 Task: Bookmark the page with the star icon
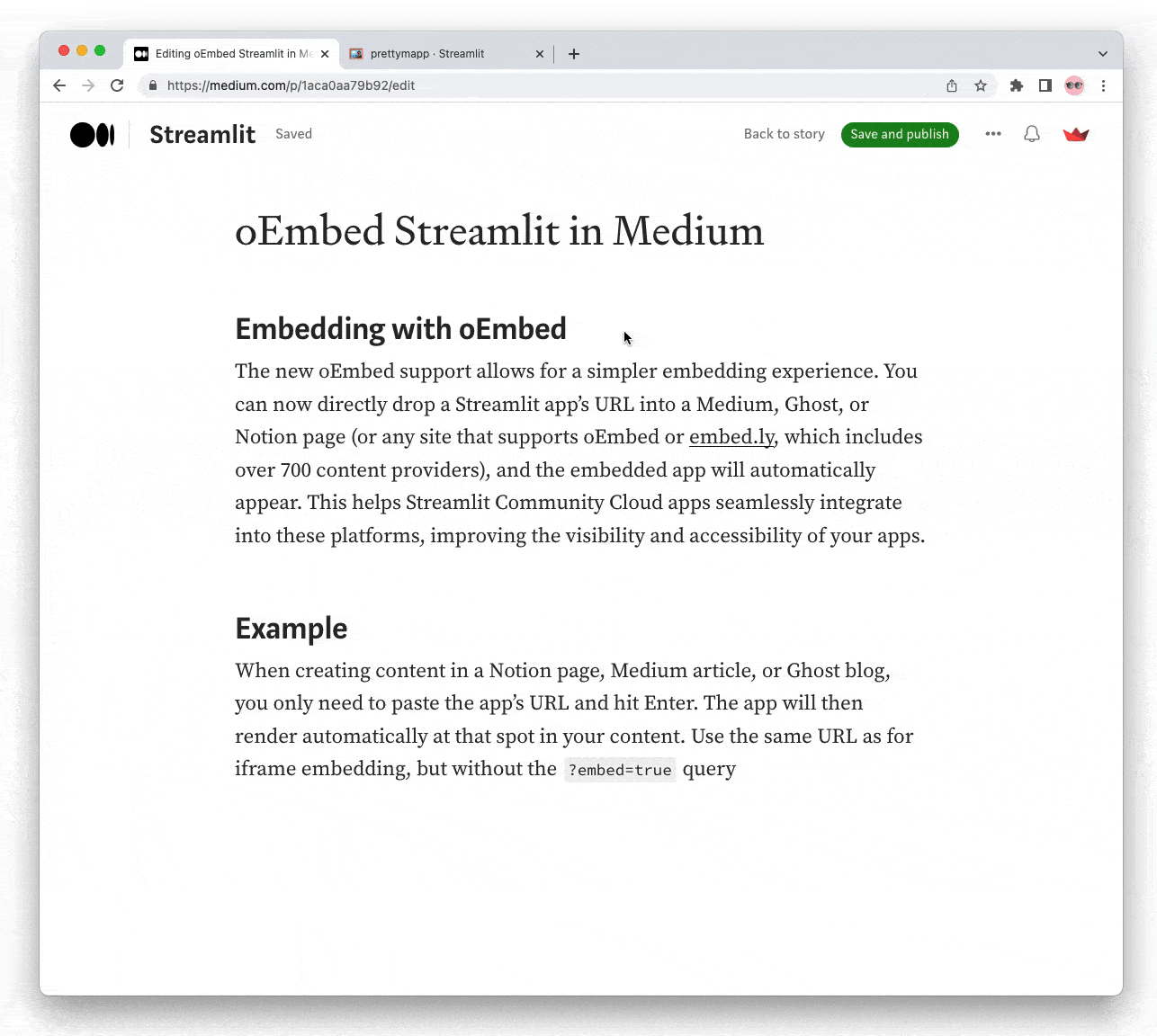coord(980,85)
